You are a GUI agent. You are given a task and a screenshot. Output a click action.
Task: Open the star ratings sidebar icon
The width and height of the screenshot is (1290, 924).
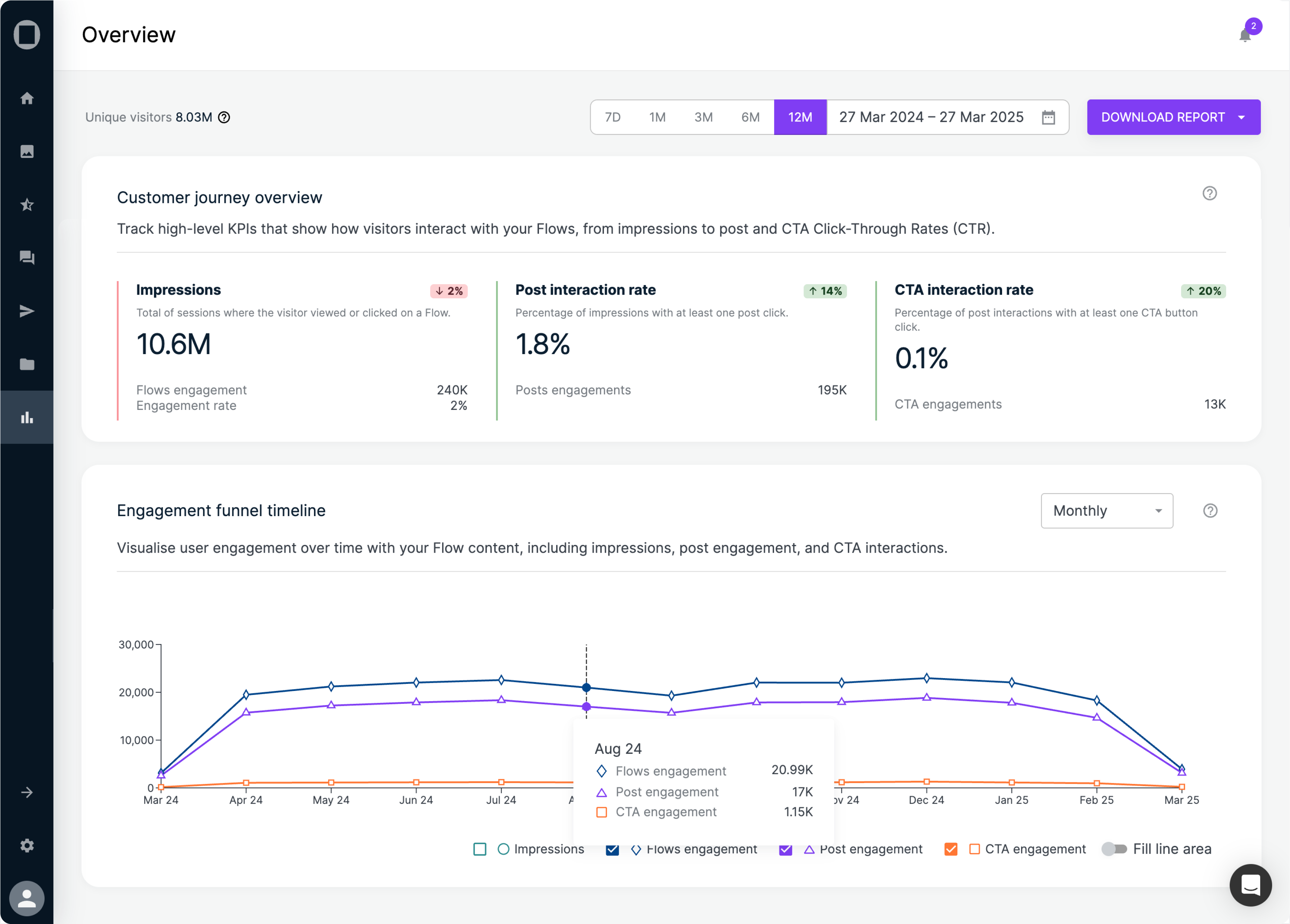pyautogui.click(x=27, y=205)
